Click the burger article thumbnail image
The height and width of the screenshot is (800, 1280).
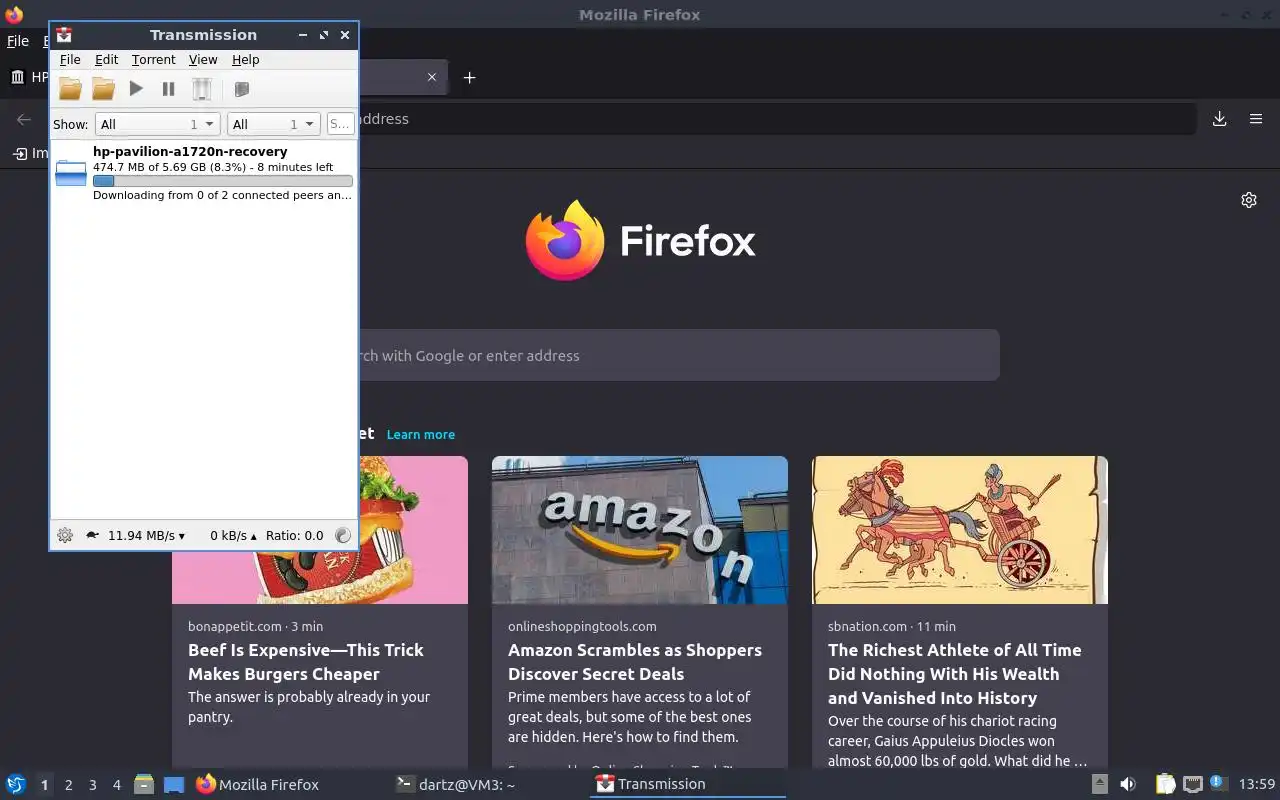coord(413,530)
